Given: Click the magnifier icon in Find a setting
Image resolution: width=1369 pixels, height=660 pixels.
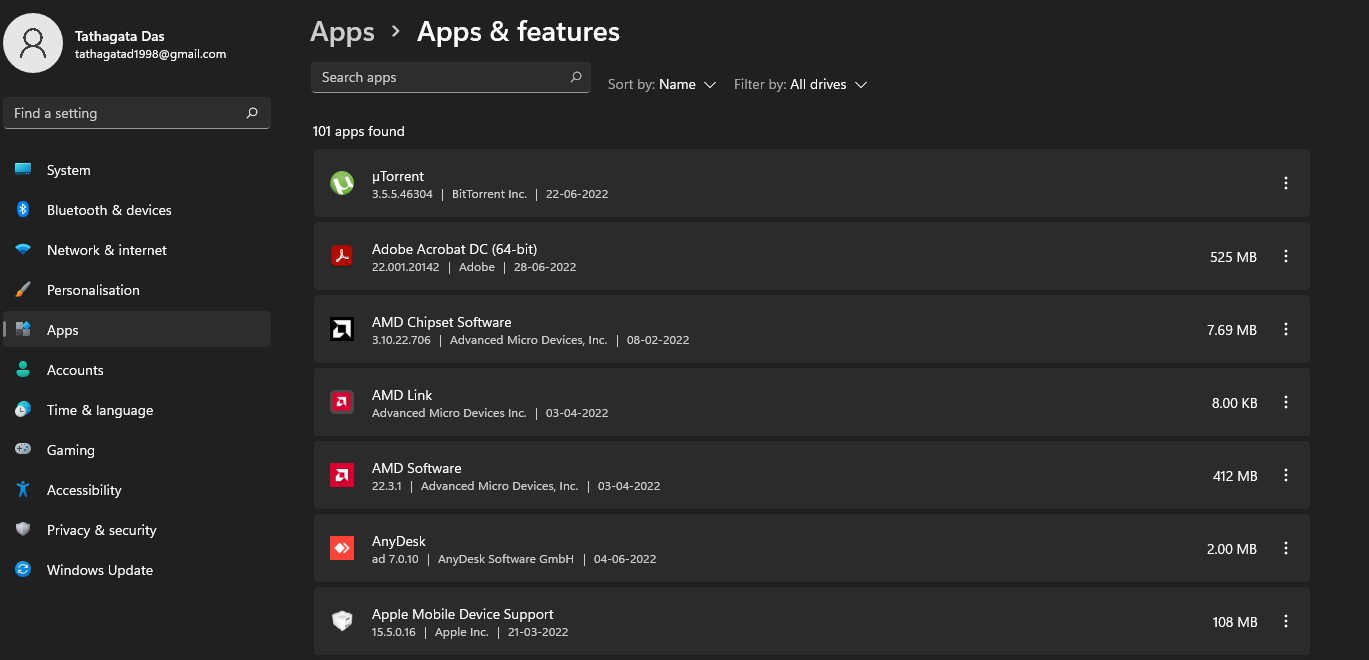Looking at the screenshot, I should click(252, 113).
